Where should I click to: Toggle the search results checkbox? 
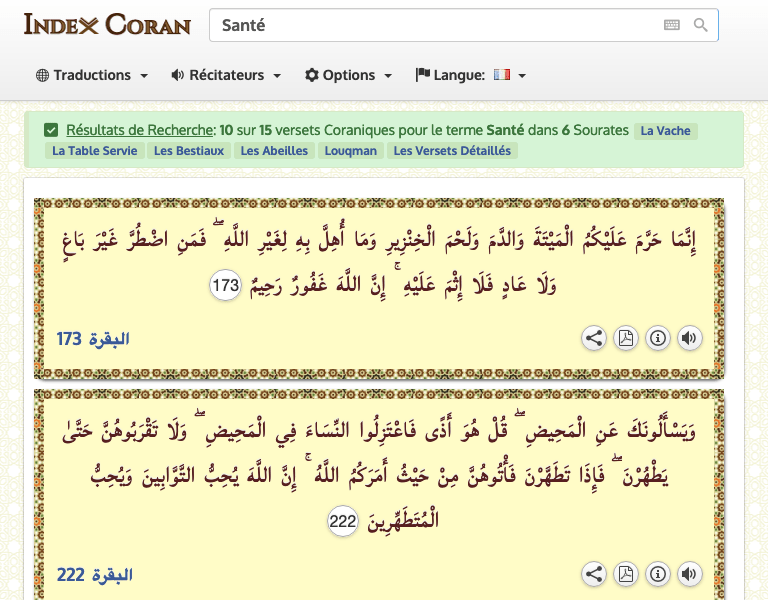(x=51, y=130)
